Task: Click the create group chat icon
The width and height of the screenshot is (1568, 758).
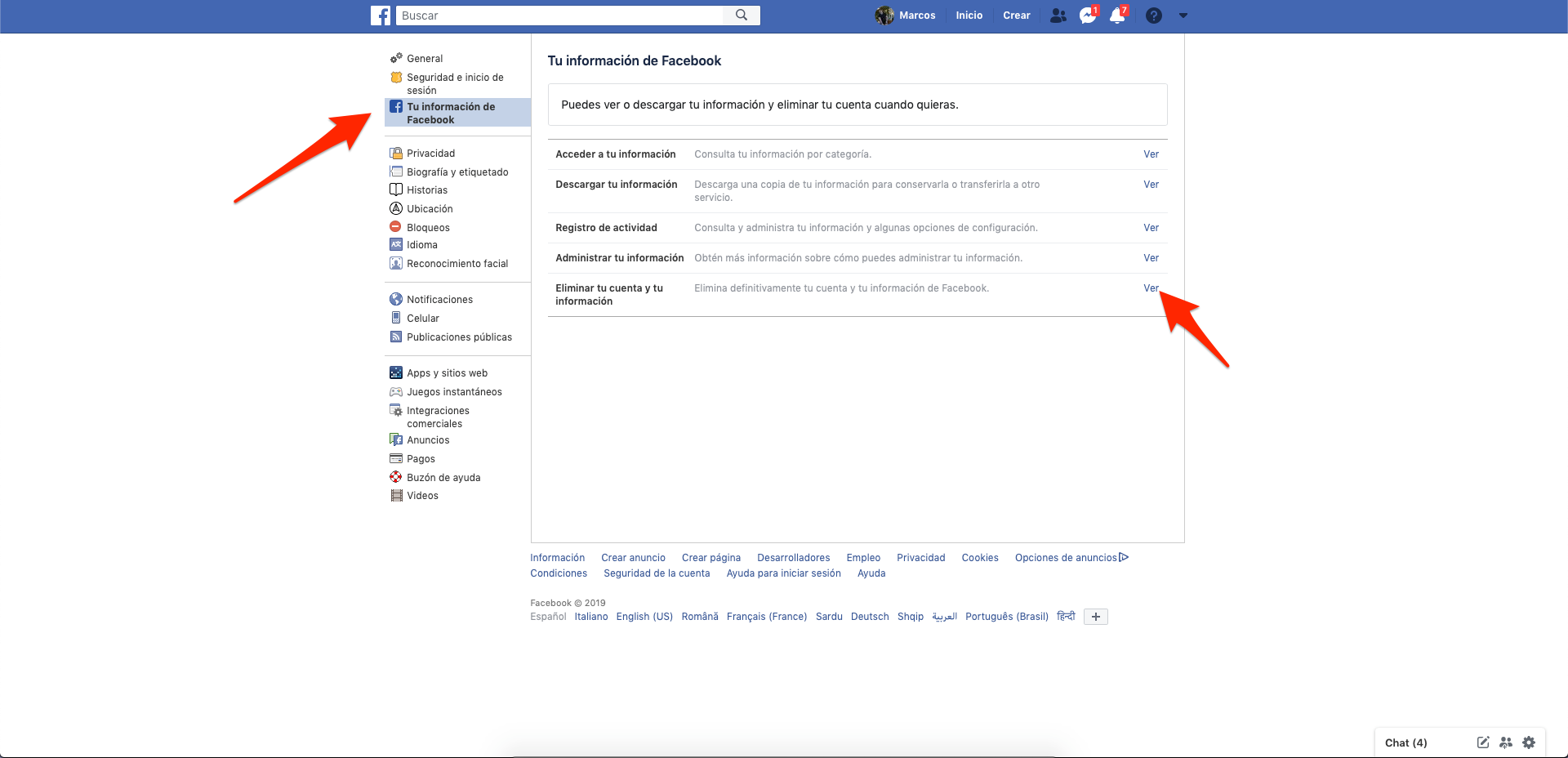Action: (x=1506, y=742)
